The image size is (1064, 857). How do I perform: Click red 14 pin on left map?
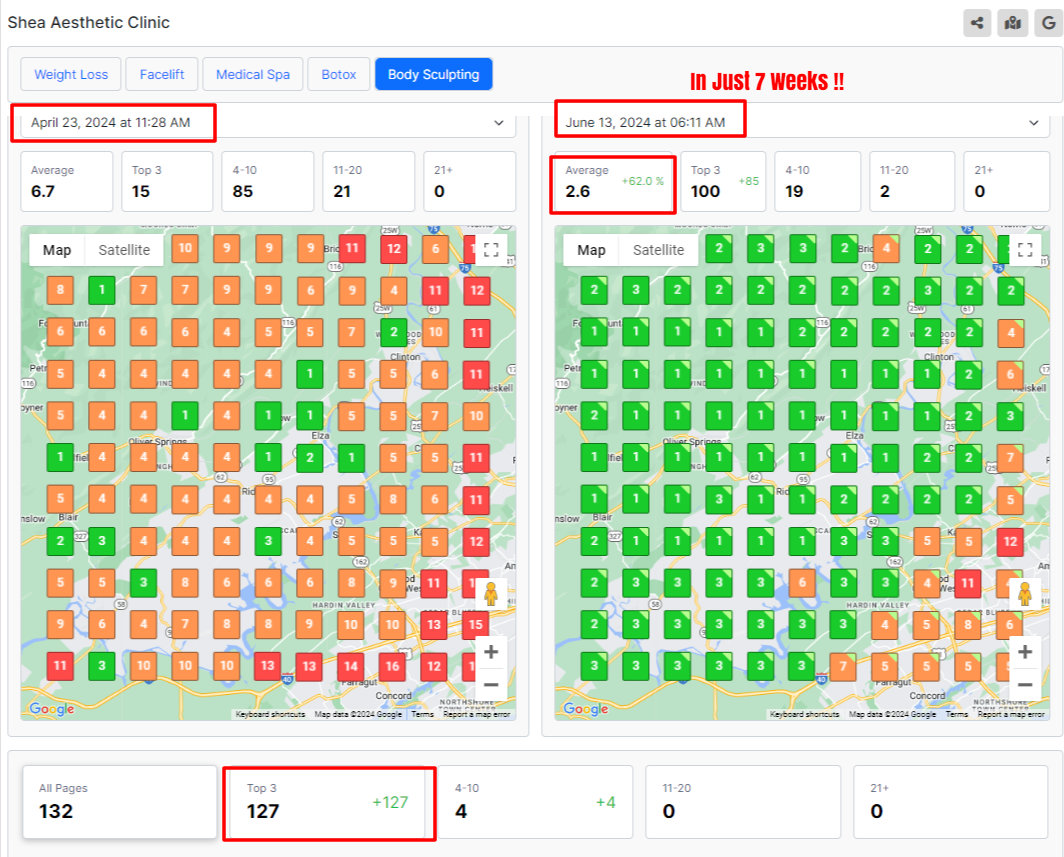point(351,666)
